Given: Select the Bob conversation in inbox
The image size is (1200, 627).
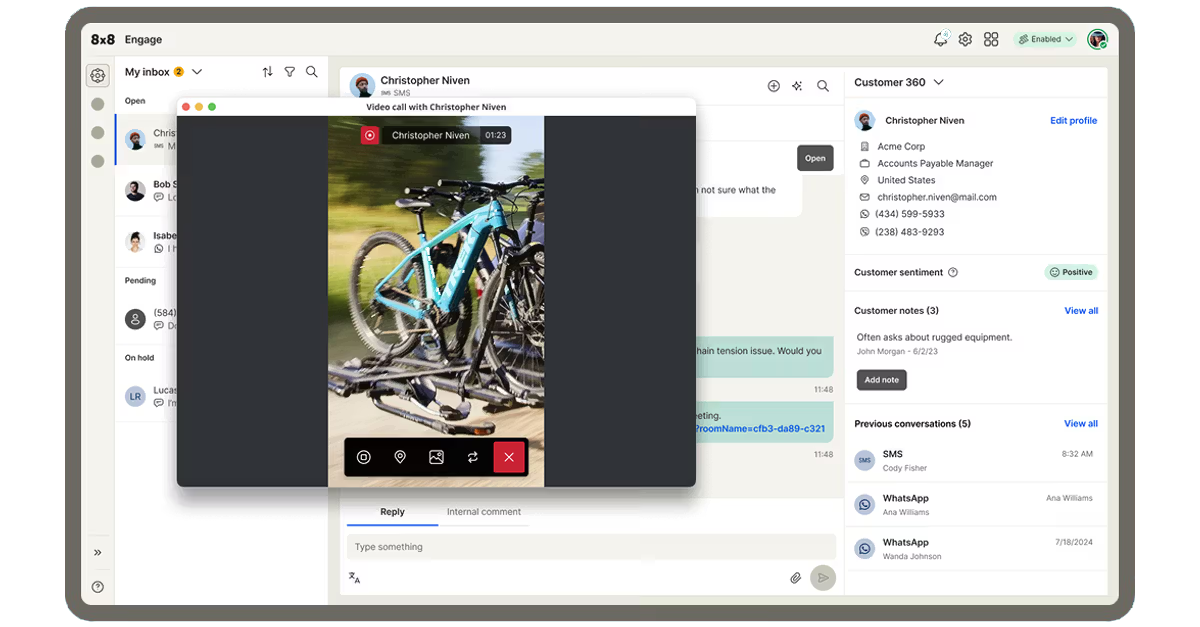Looking at the screenshot, I should (147, 190).
